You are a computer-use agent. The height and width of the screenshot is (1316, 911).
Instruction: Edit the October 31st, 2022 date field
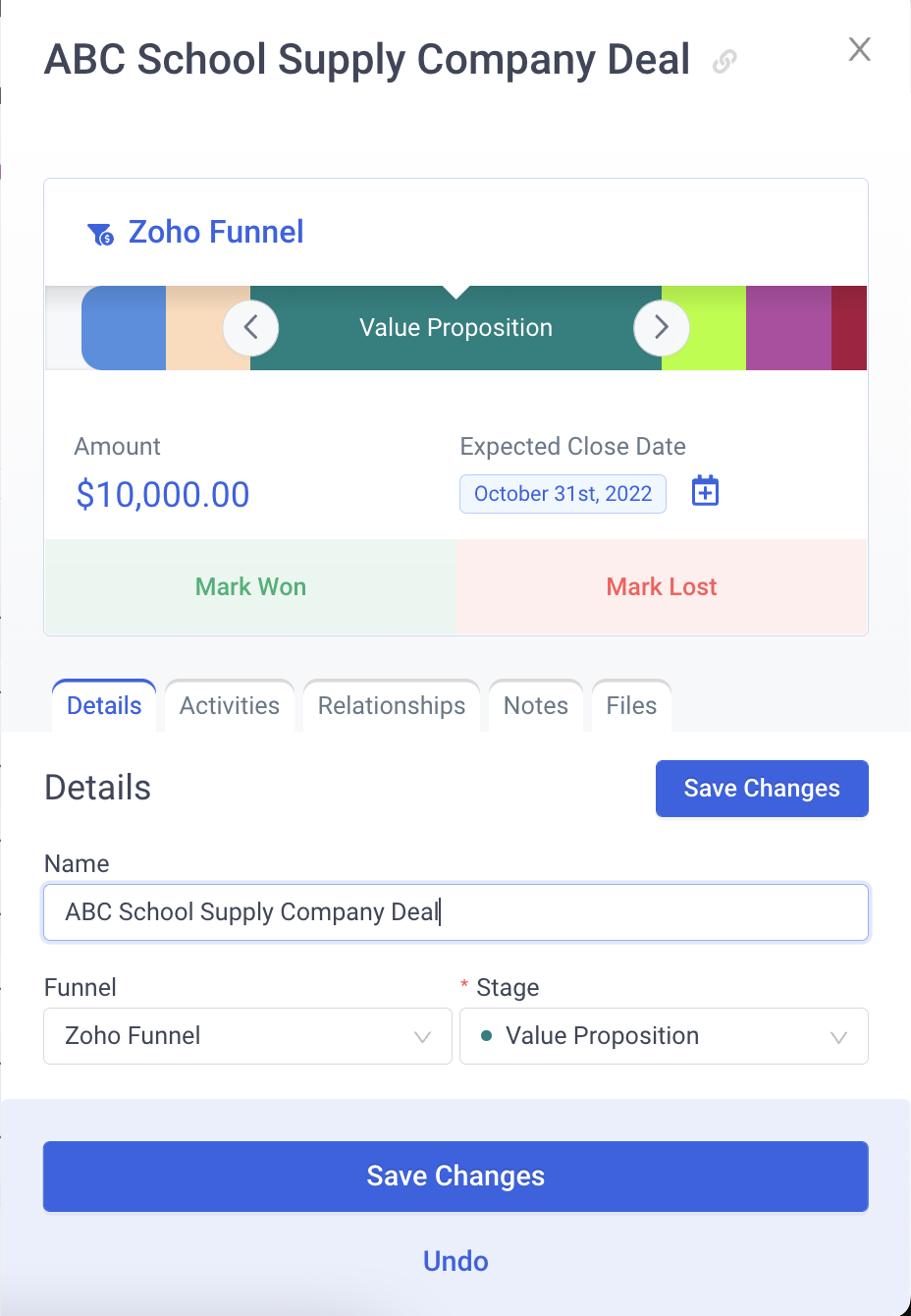[x=563, y=494]
